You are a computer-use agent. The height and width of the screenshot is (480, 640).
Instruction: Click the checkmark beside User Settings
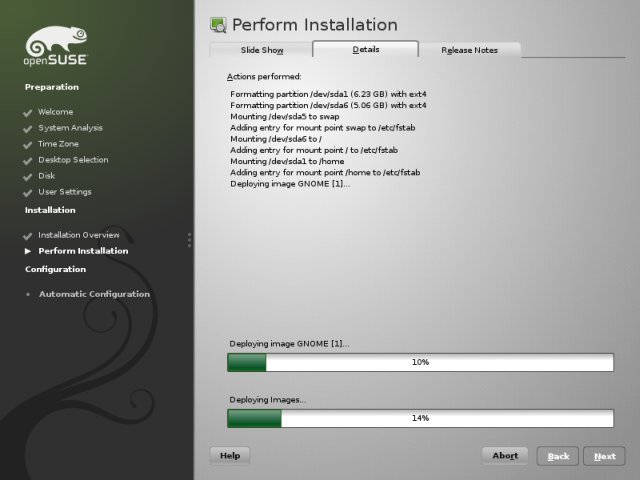28,192
